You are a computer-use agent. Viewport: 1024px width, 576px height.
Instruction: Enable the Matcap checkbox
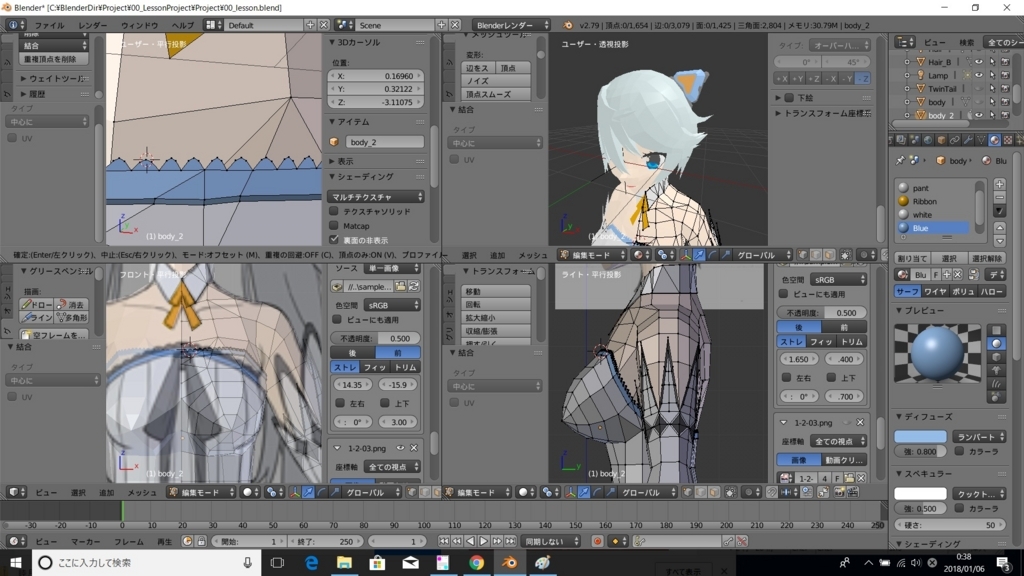pos(334,225)
